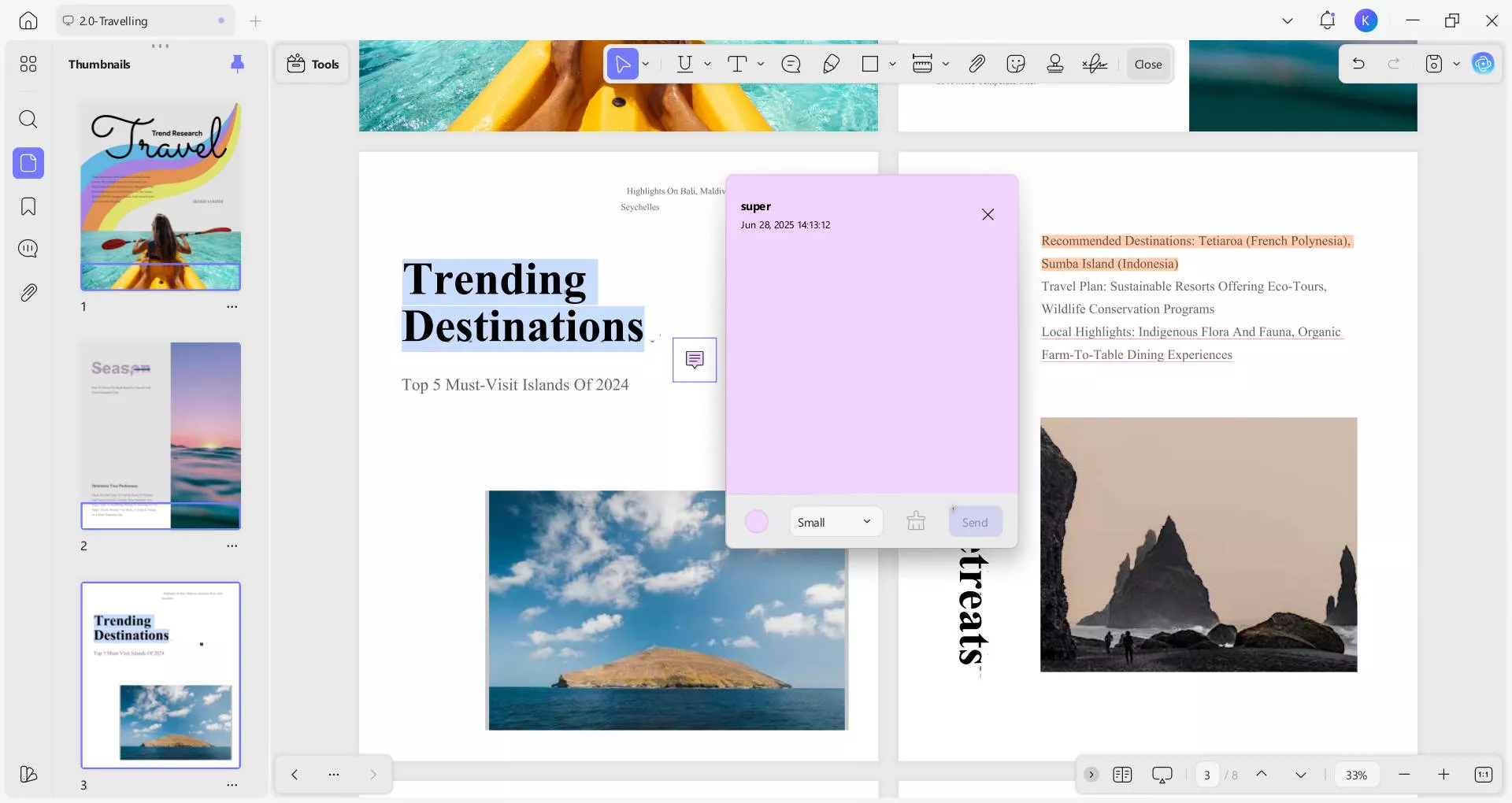Viewport: 1512px width, 803px height.
Task: Click Close to exit annotation toolbar
Action: pos(1147,64)
